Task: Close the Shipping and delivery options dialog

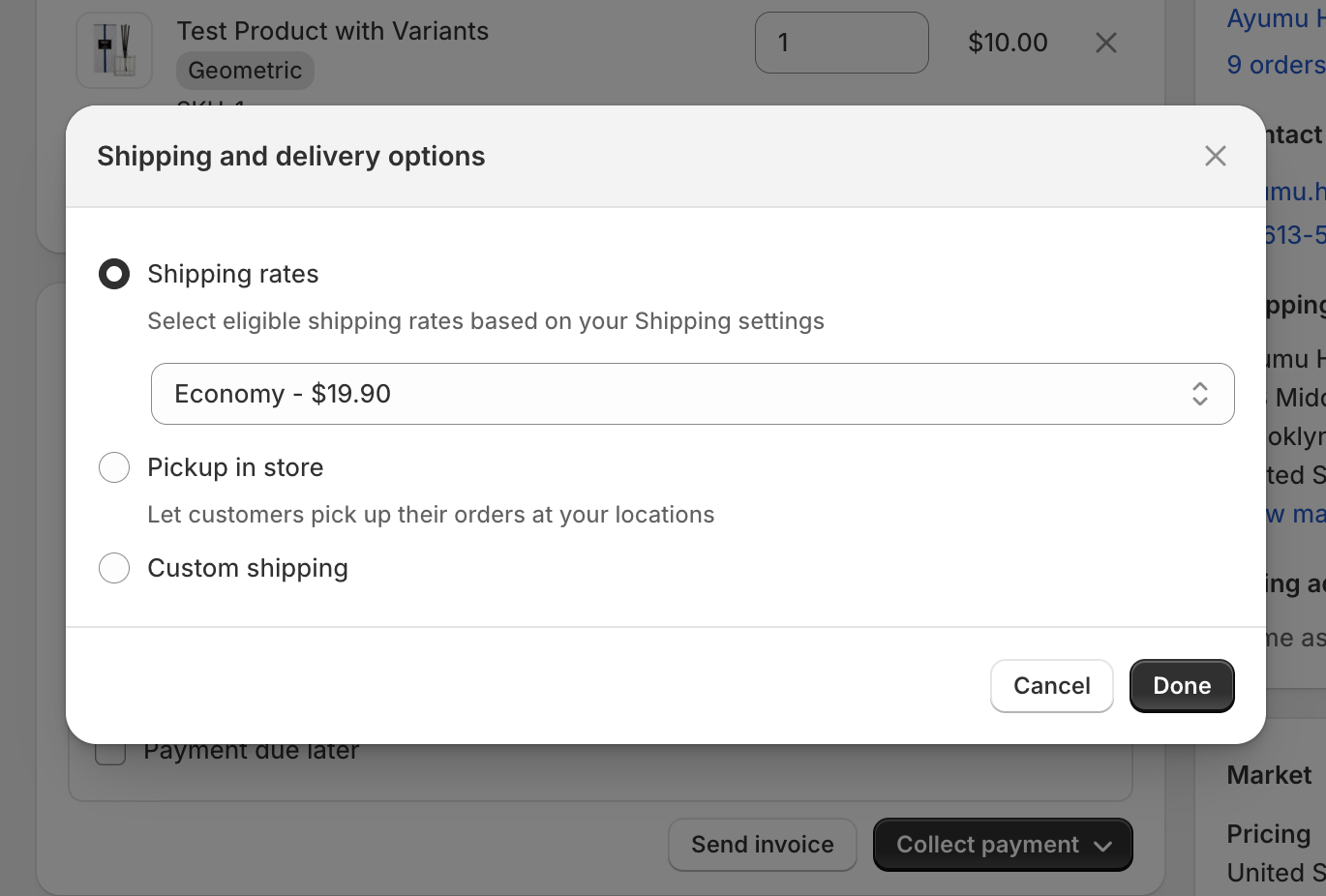Action: [1216, 156]
